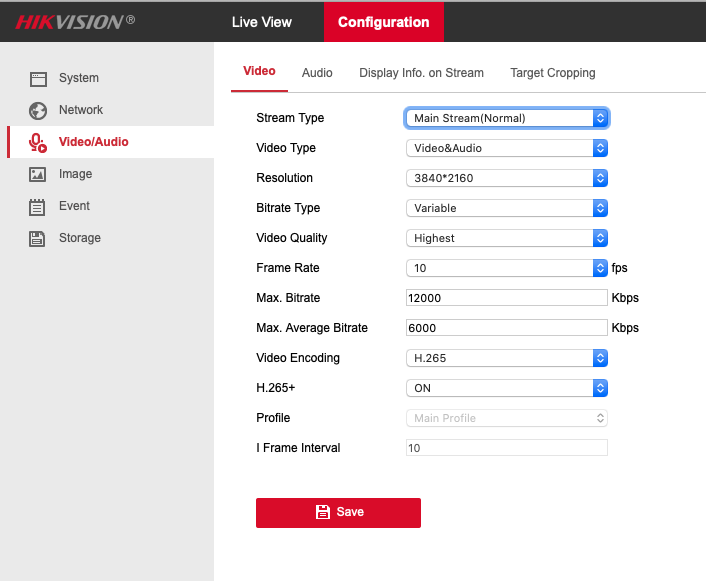Click the Video/Audio microphone icon
Screen dimensions: 706x581
(x=38, y=142)
